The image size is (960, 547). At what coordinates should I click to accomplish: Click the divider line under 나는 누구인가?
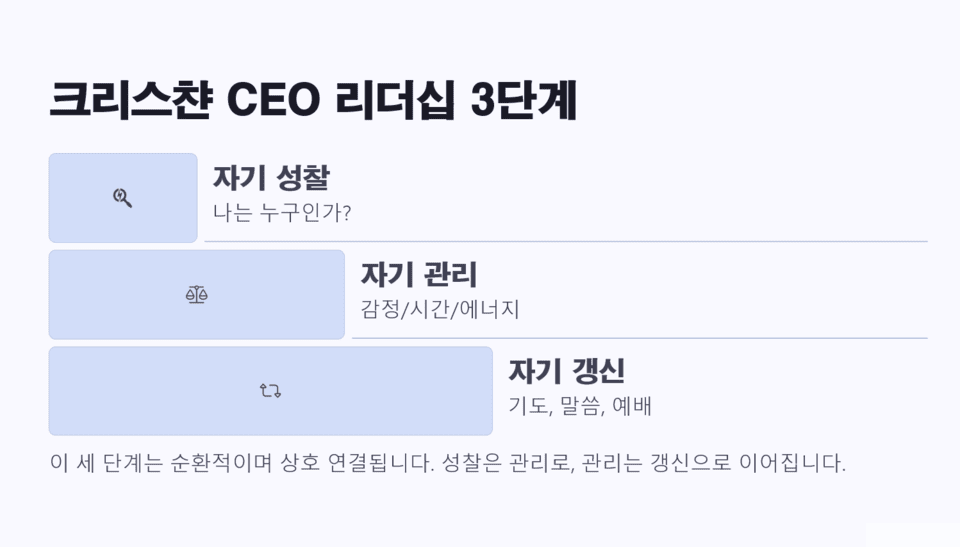(565, 241)
